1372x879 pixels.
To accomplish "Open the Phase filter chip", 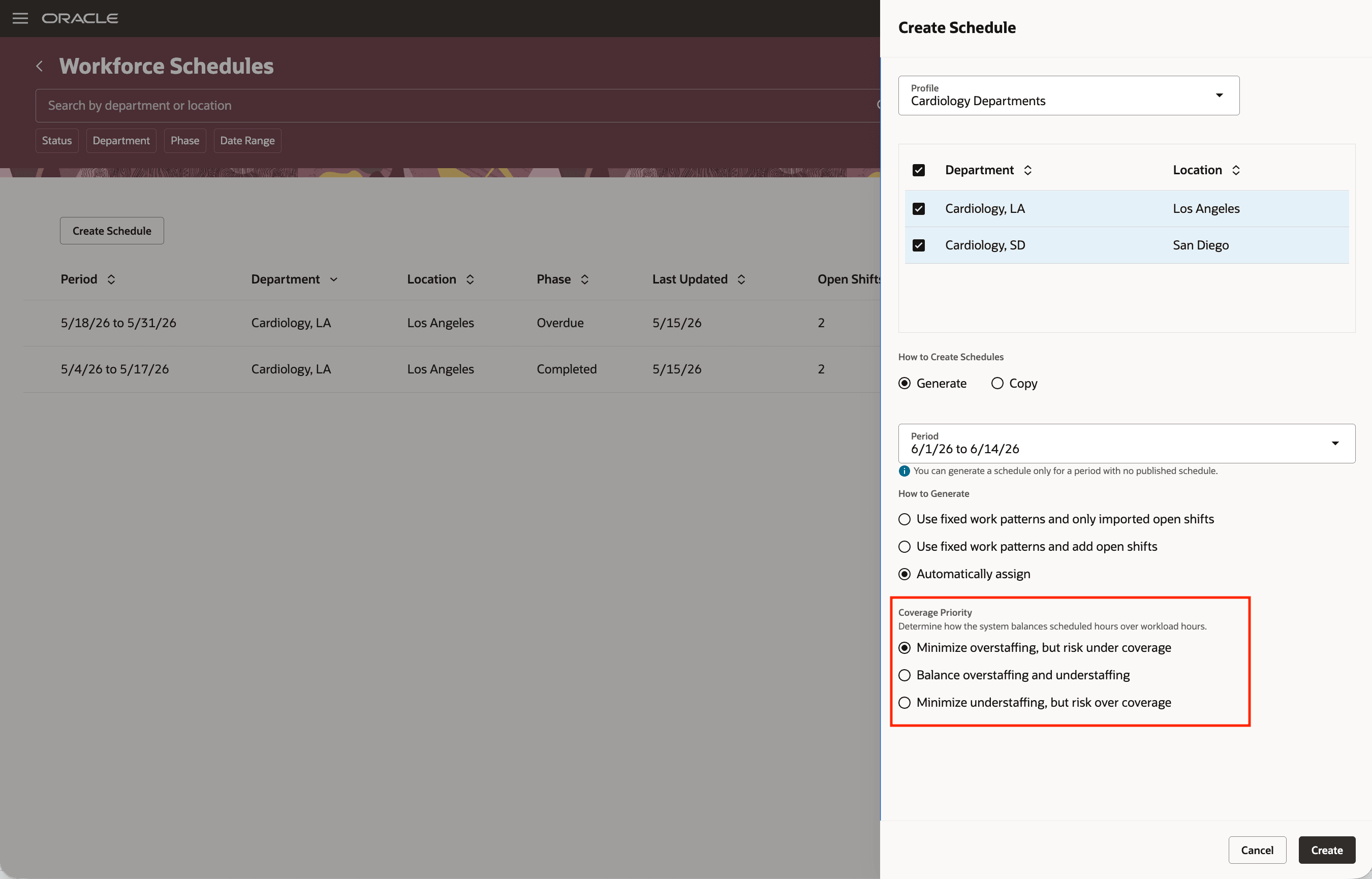I will [x=185, y=140].
